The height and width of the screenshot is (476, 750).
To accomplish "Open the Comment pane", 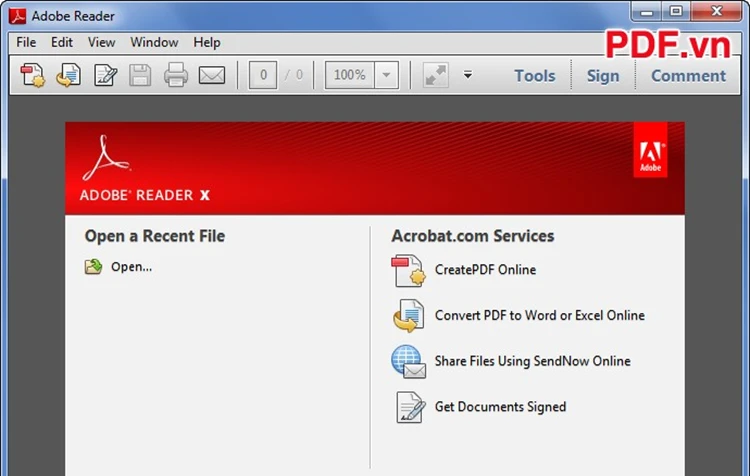I will coord(688,76).
